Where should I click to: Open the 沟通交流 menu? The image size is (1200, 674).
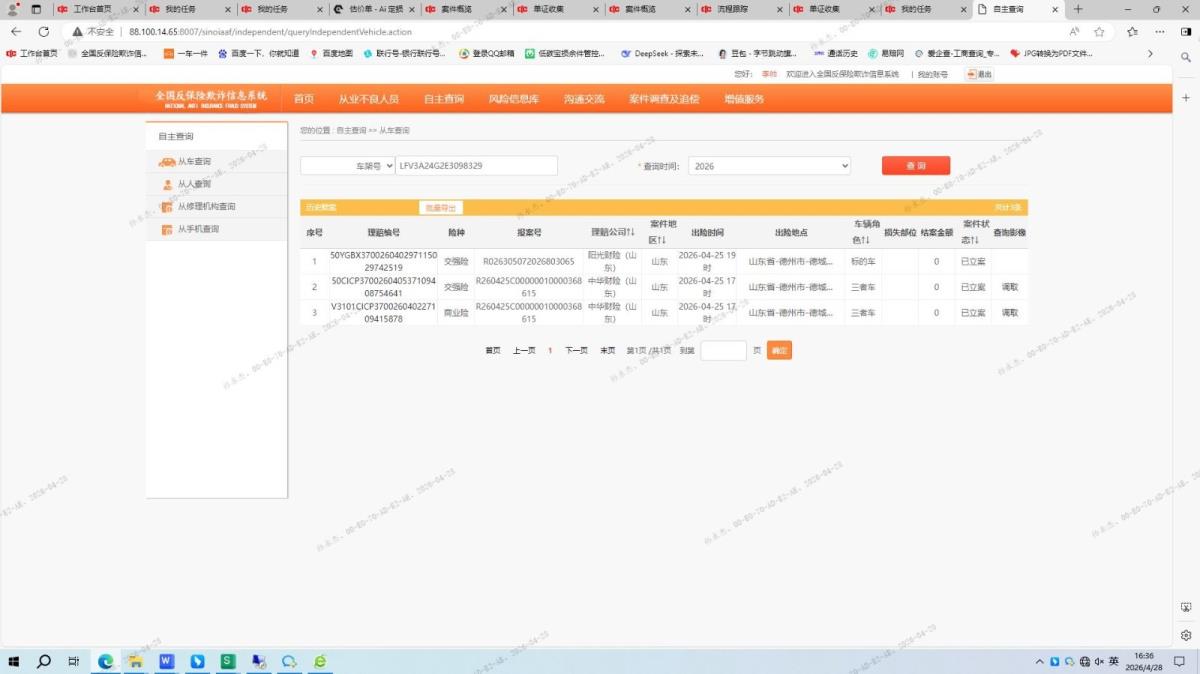pyautogui.click(x=584, y=99)
